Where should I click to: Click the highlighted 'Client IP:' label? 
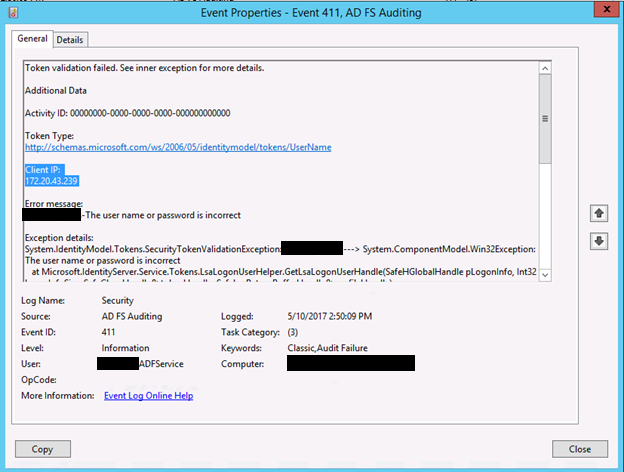tap(43, 170)
